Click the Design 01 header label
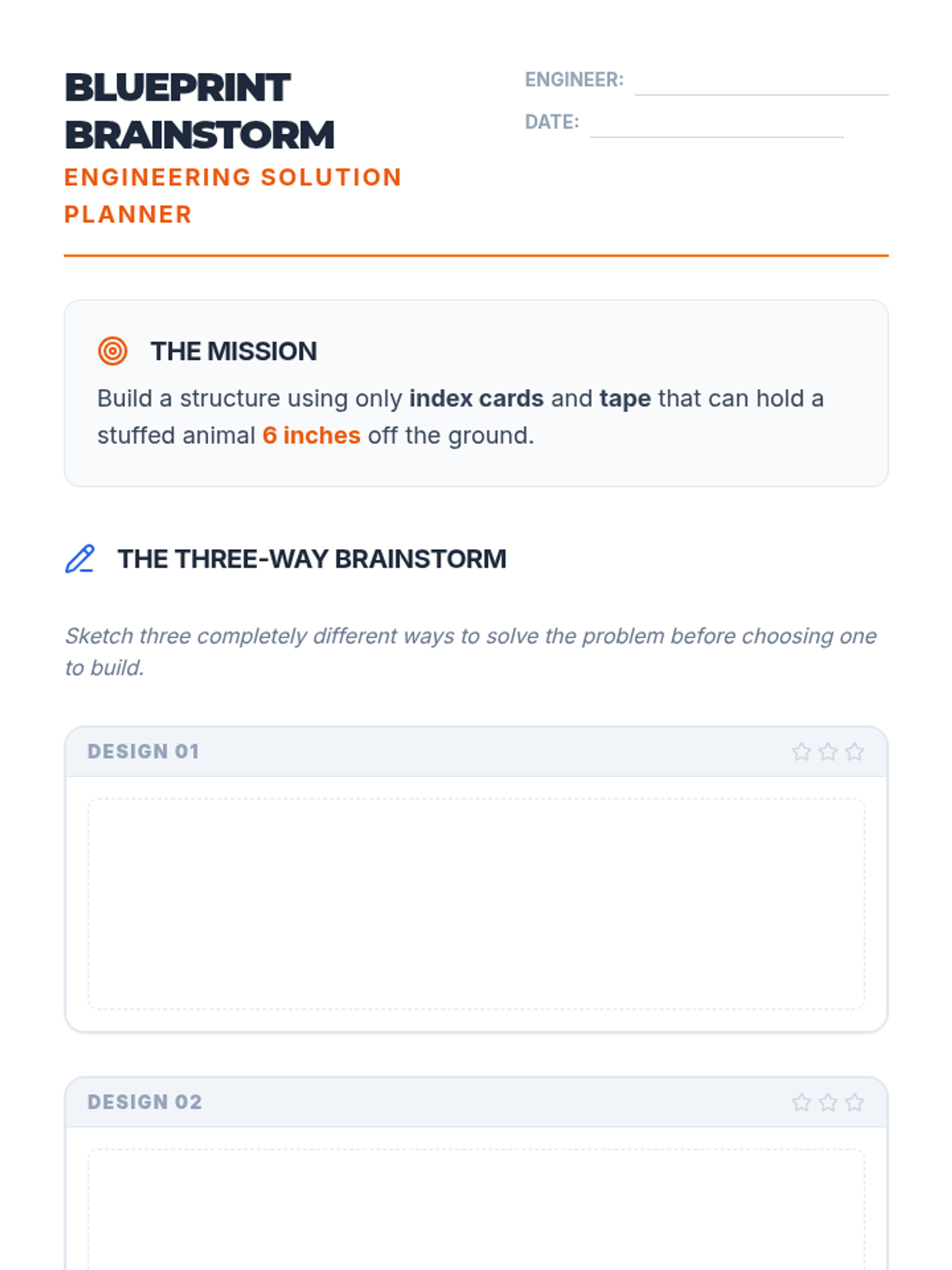 [x=144, y=752]
